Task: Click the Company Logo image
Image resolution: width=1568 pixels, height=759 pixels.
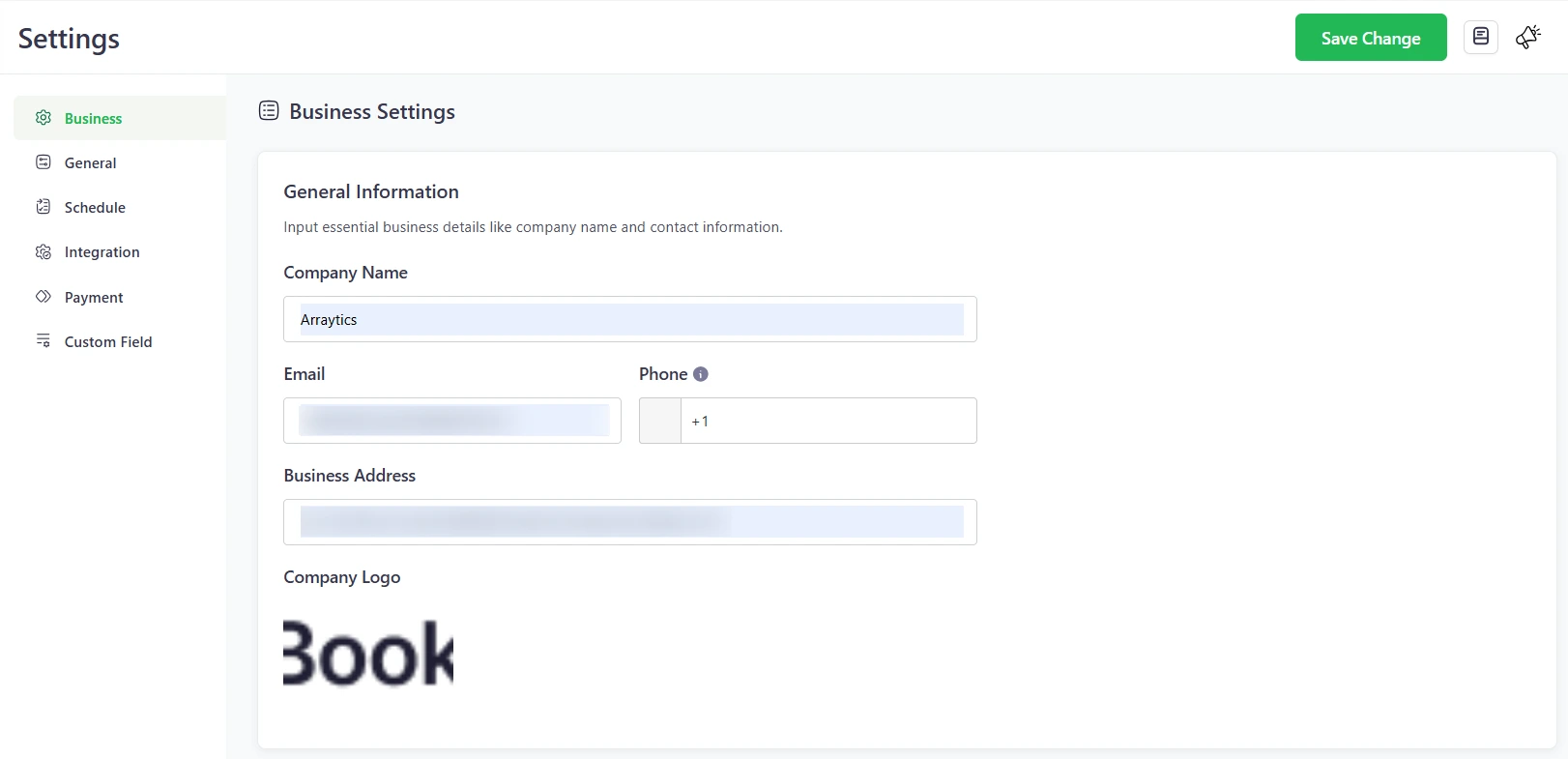Action: click(x=368, y=654)
